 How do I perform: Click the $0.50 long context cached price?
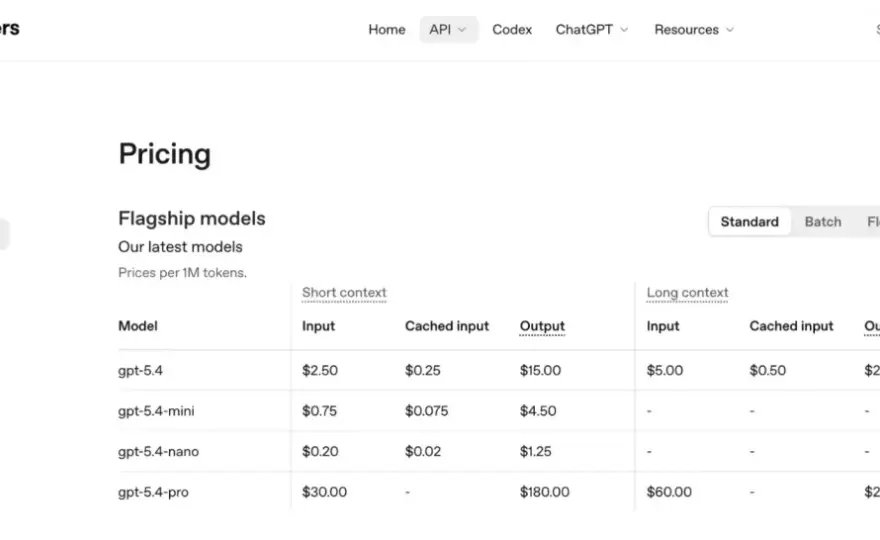click(768, 370)
